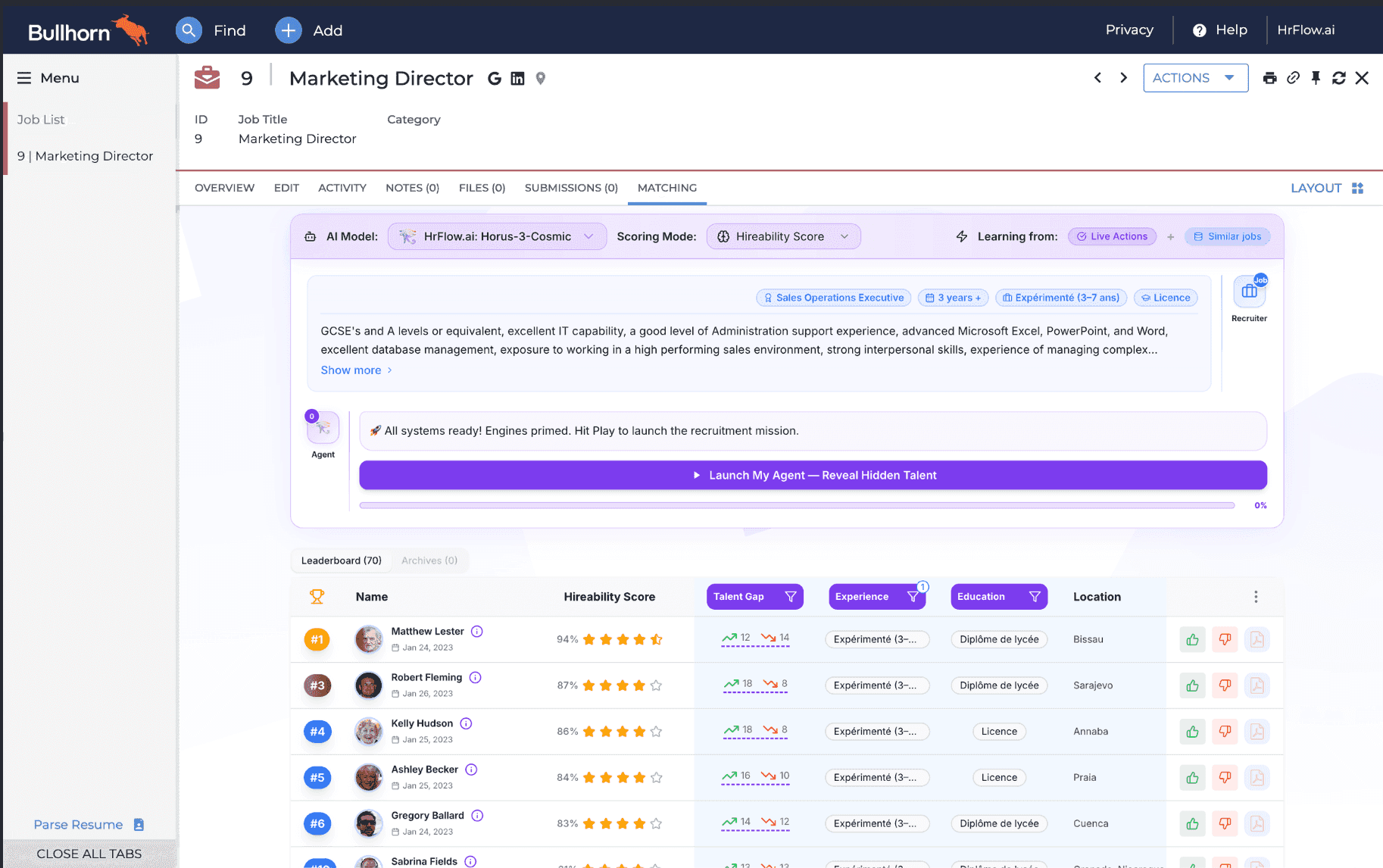This screenshot has height=868, width=1383.
Task: Click the Agent avatar icon
Action: (323, 429)
